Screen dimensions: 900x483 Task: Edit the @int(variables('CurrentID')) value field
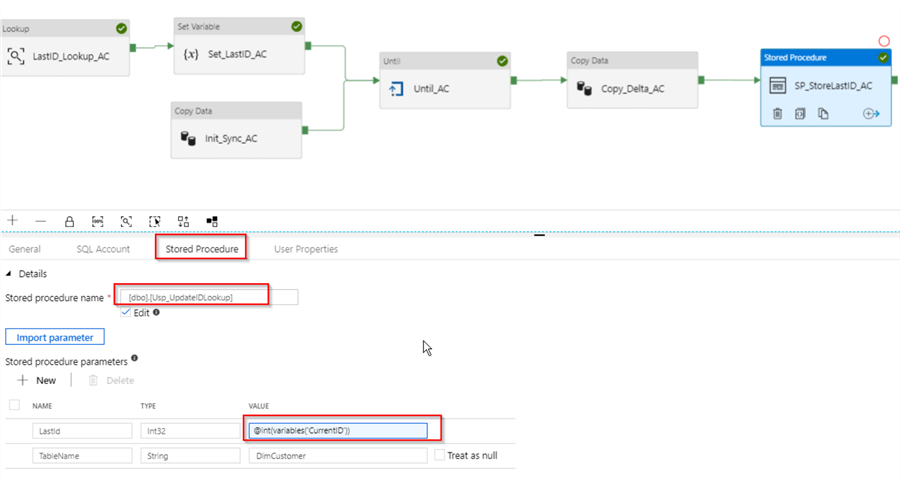(x=338, y=431)
